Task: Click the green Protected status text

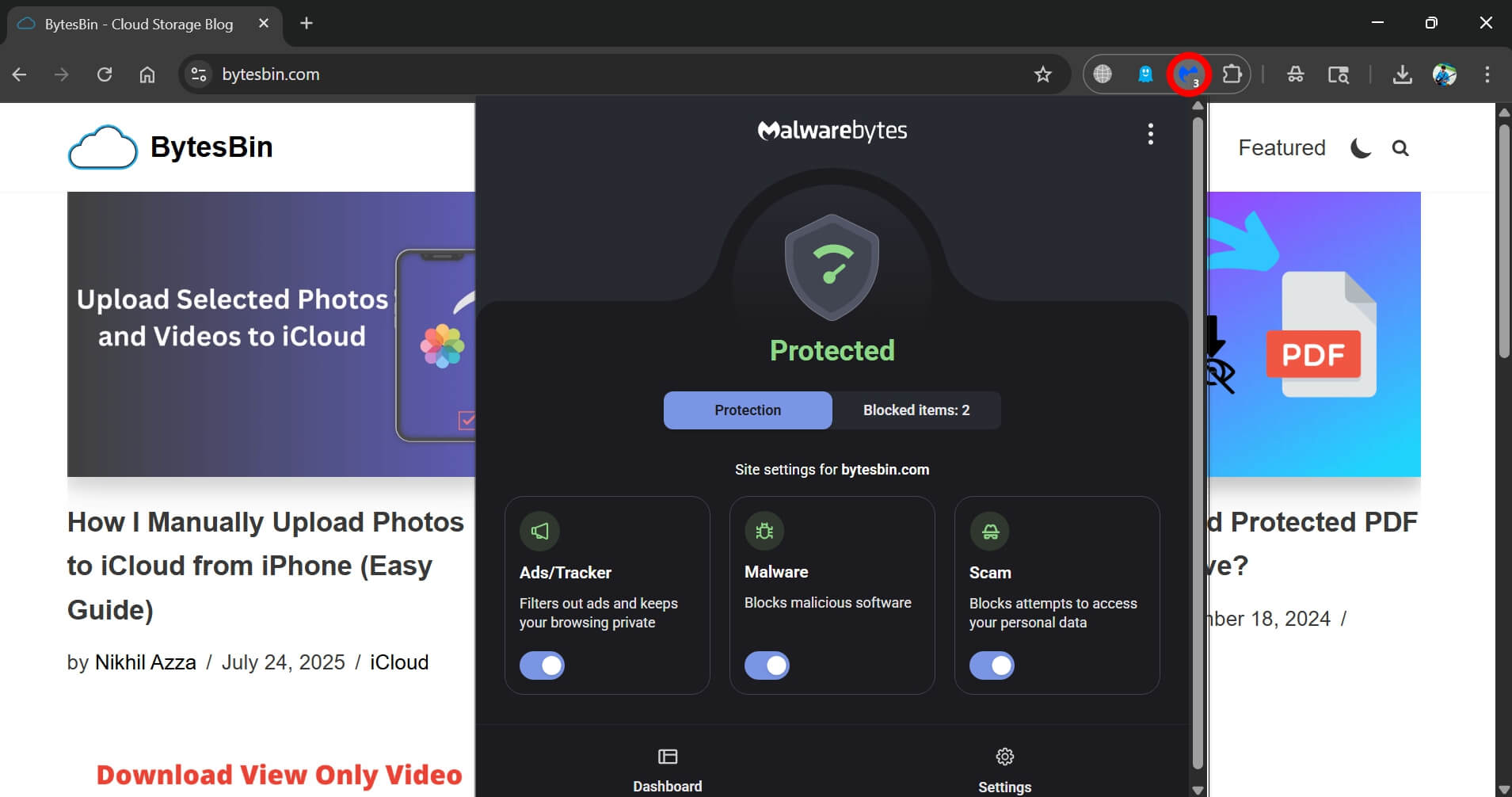Action: 832,350
